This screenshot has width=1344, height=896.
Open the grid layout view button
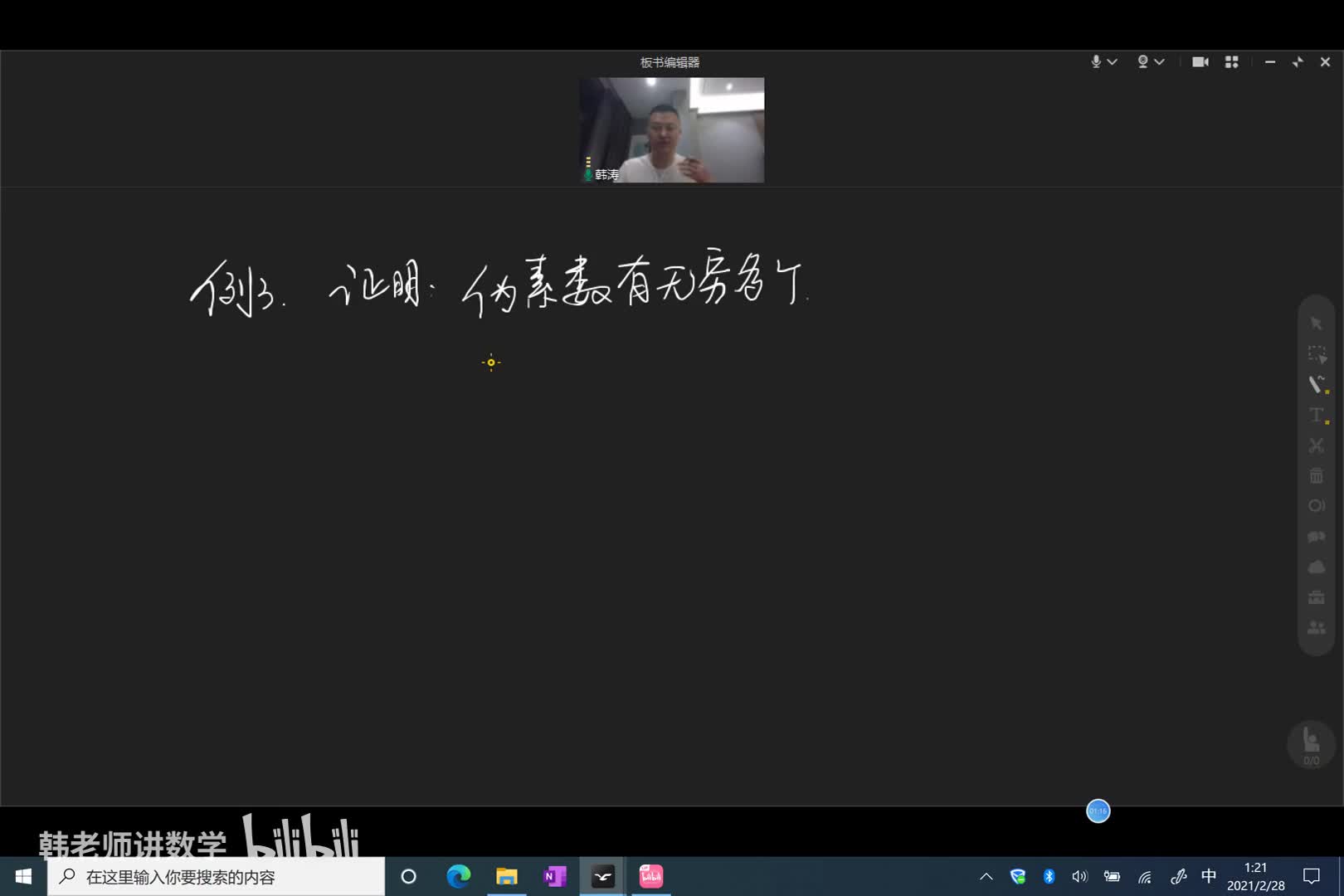(1232, 62)
